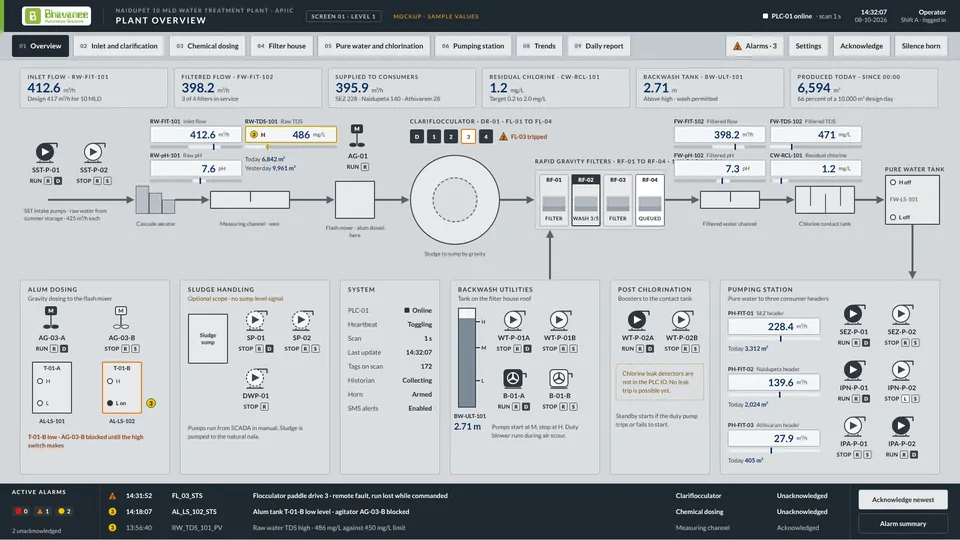
Task: Select IPN-P-01 pump icon
Action: click(x=853, y=370)
